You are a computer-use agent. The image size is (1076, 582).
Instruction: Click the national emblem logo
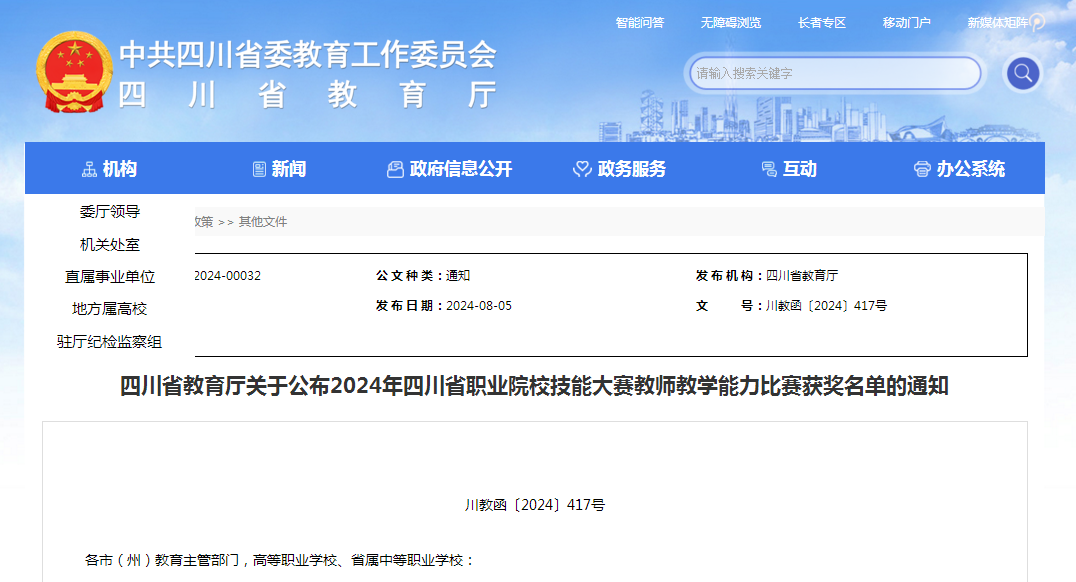tap(74, 73)
